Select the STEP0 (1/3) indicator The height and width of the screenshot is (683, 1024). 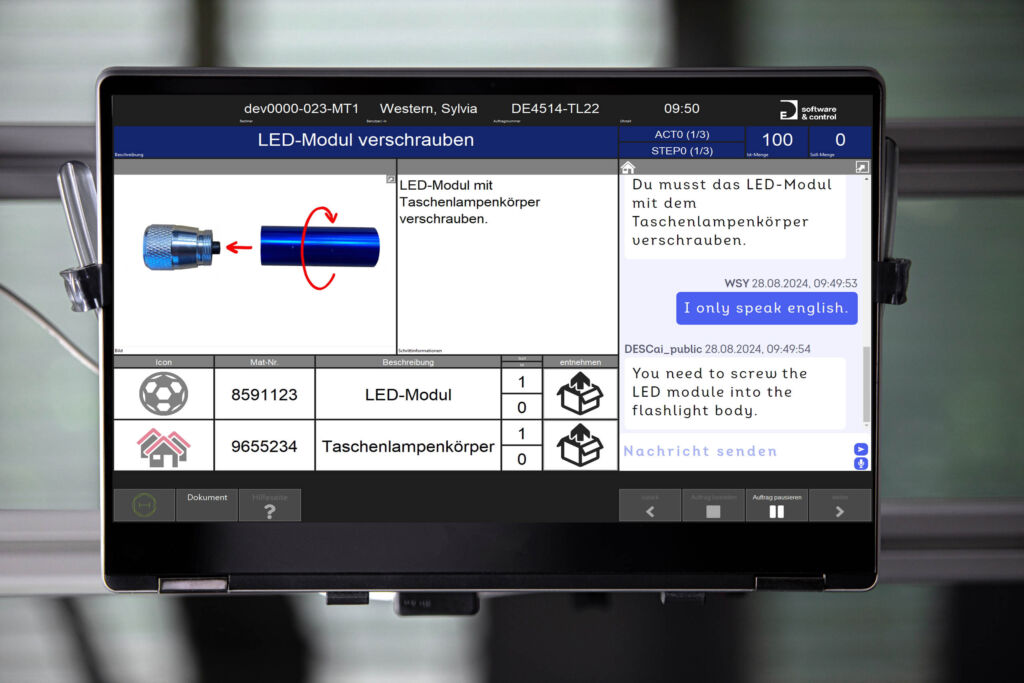[x=683, y=151]
